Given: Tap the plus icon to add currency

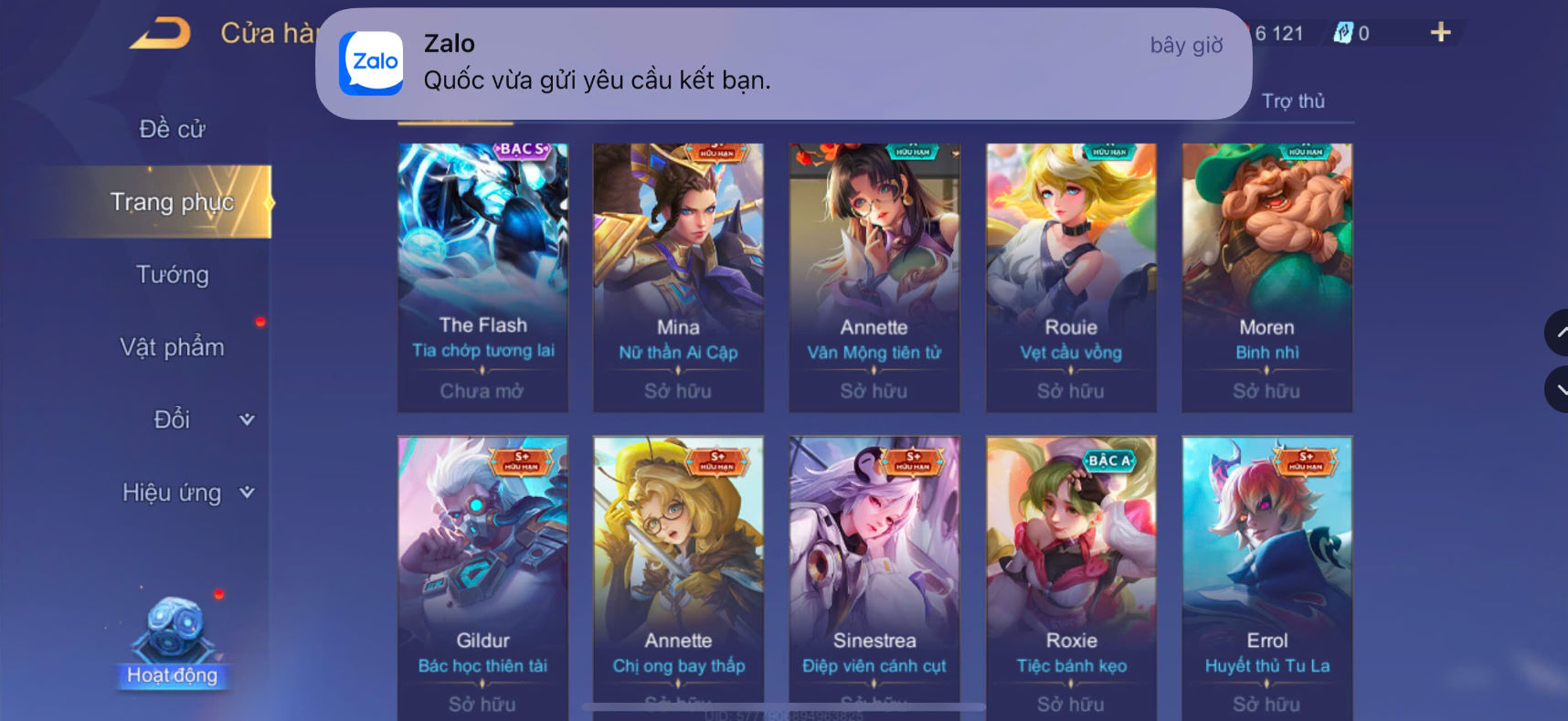Looking at the screenshot, I should [1440, 33].
